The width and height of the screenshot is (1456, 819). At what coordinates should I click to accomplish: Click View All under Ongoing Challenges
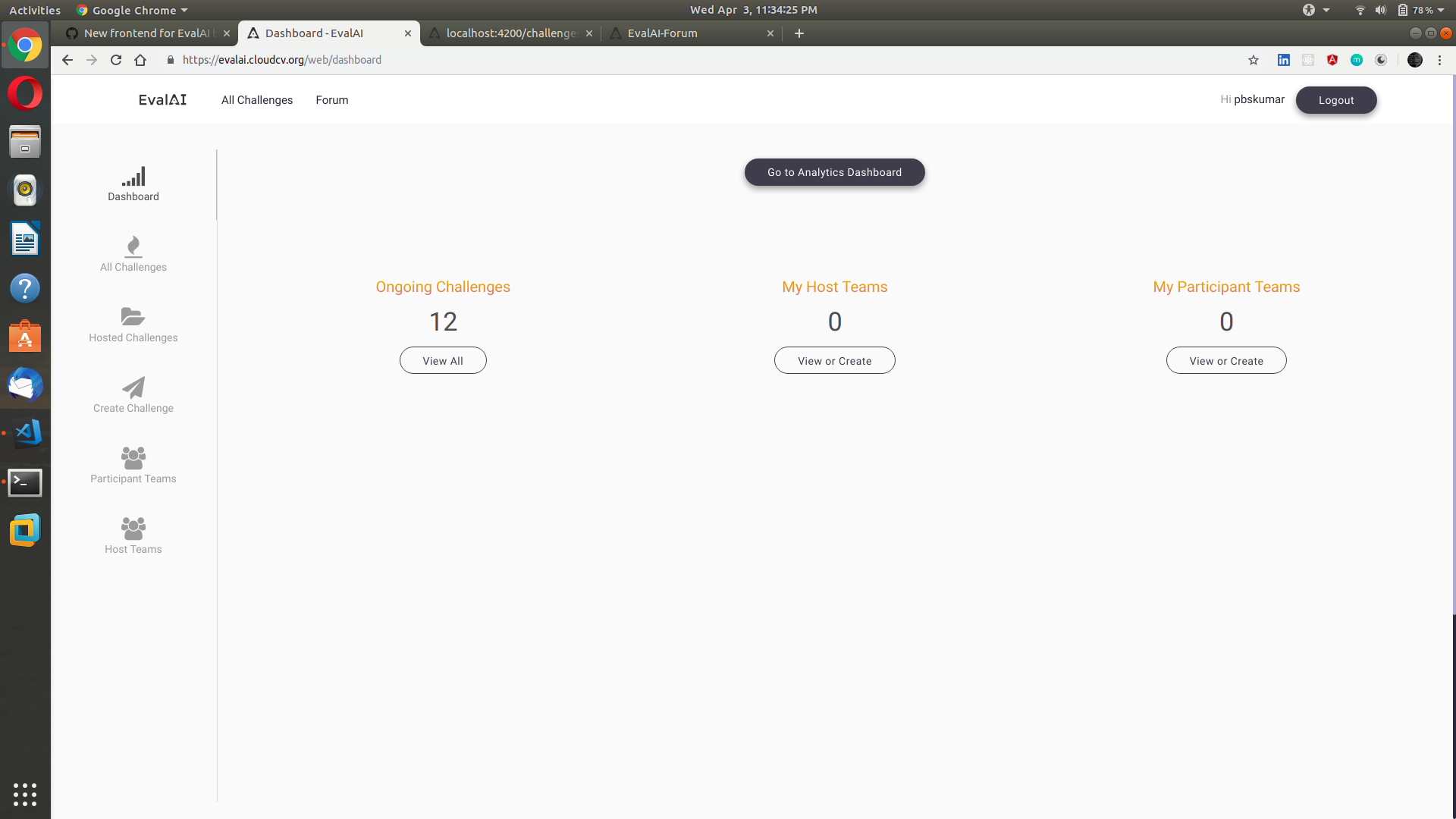(x=443, y=360)
